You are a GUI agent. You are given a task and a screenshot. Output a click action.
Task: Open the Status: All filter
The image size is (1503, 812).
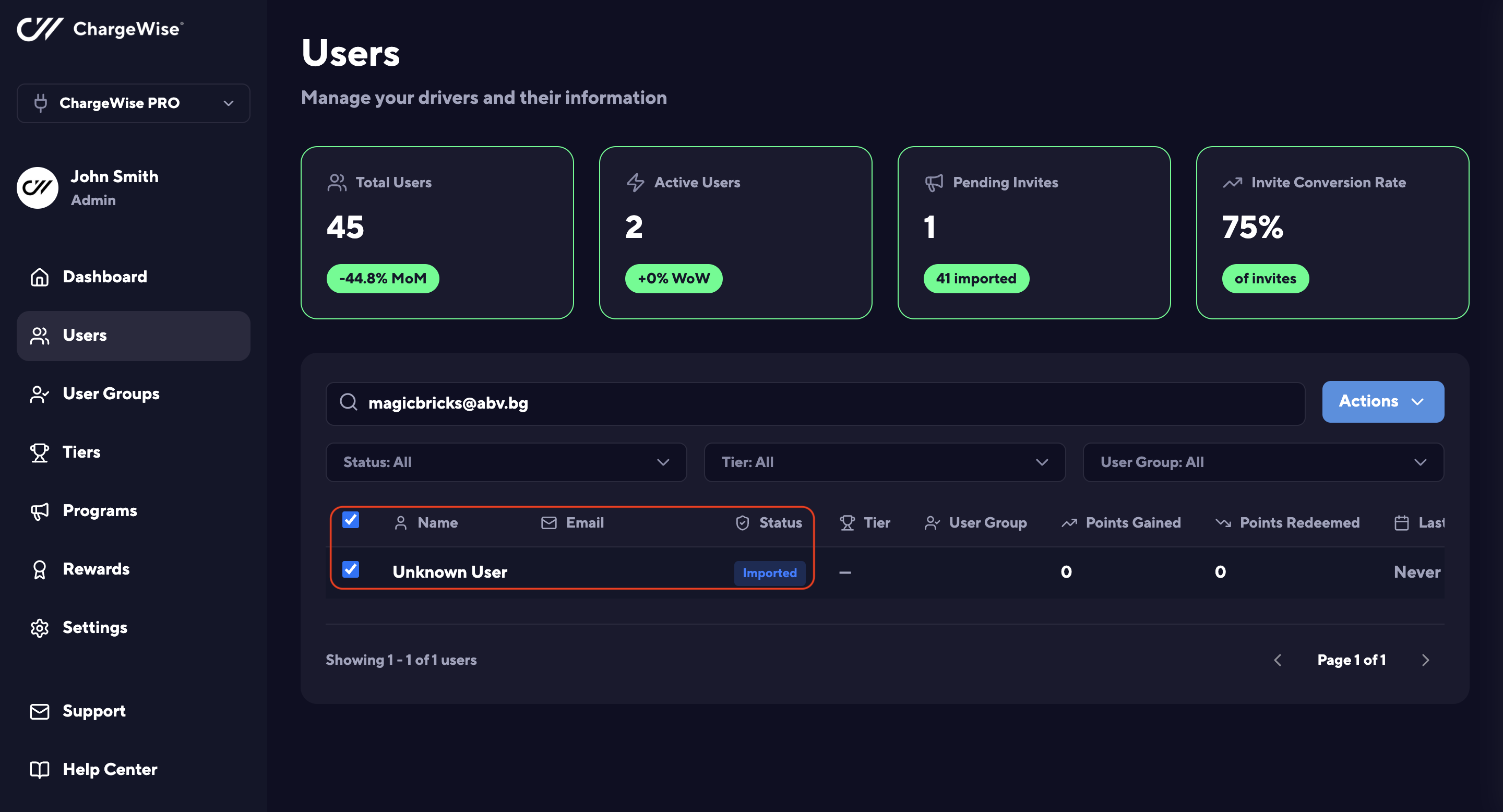point(506,462)
